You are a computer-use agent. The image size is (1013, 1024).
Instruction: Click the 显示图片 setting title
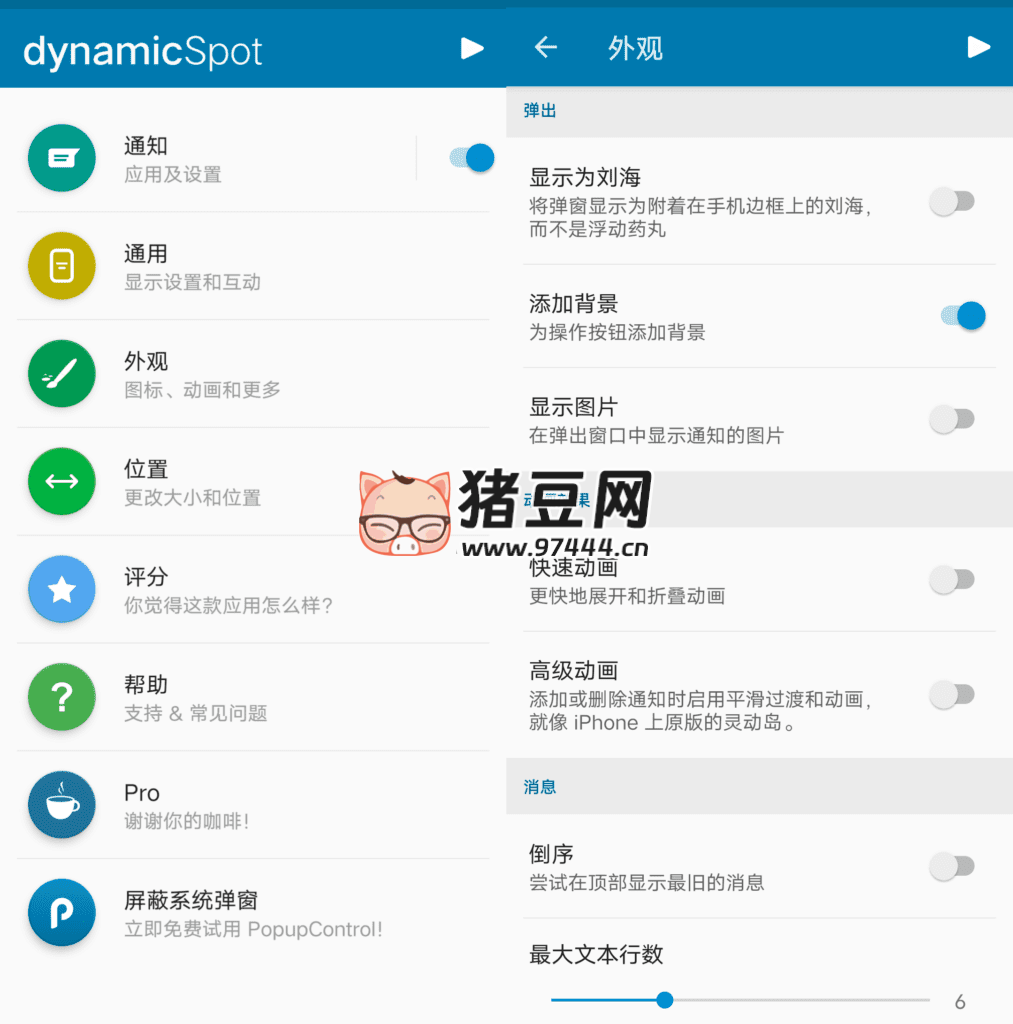click(573, 407)
